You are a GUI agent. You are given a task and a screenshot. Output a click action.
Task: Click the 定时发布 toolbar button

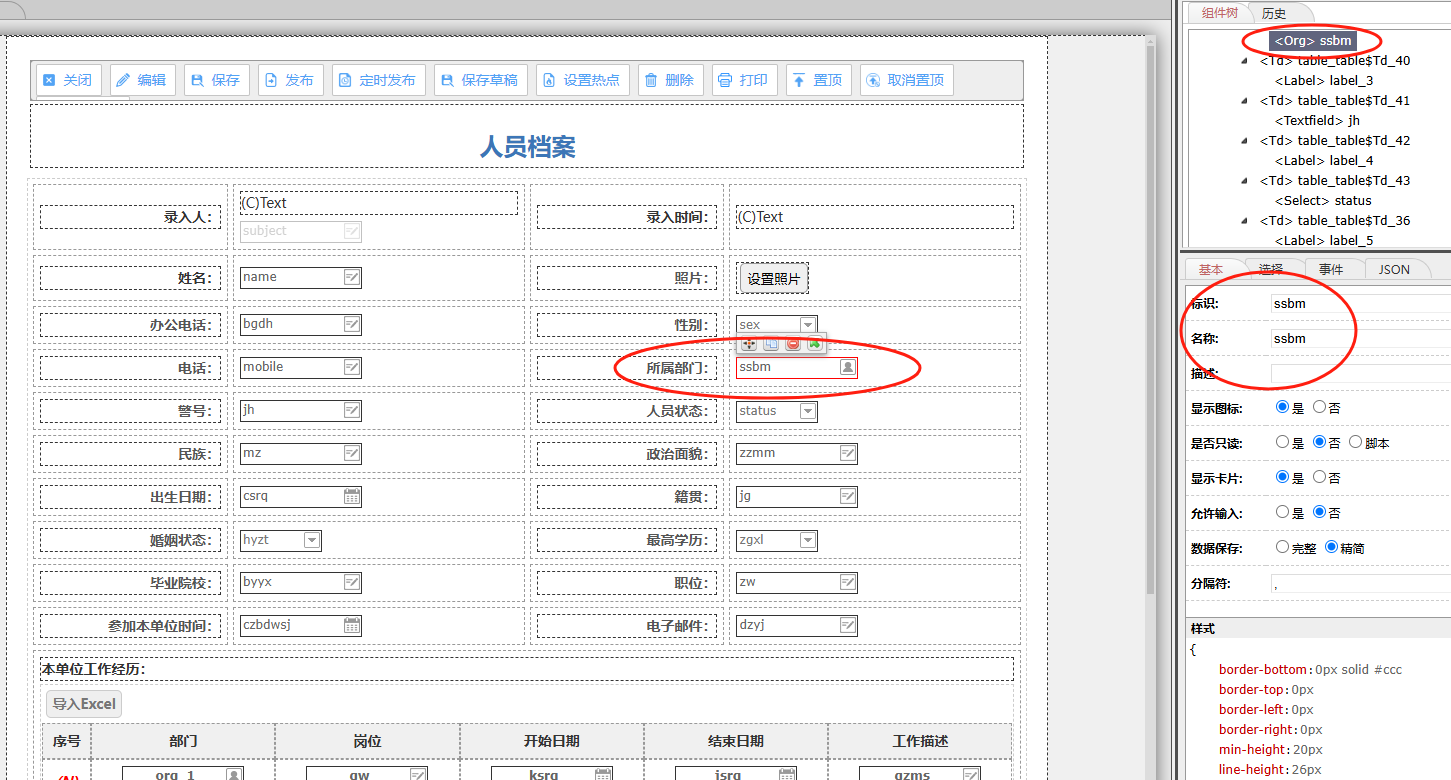point(379,80)
